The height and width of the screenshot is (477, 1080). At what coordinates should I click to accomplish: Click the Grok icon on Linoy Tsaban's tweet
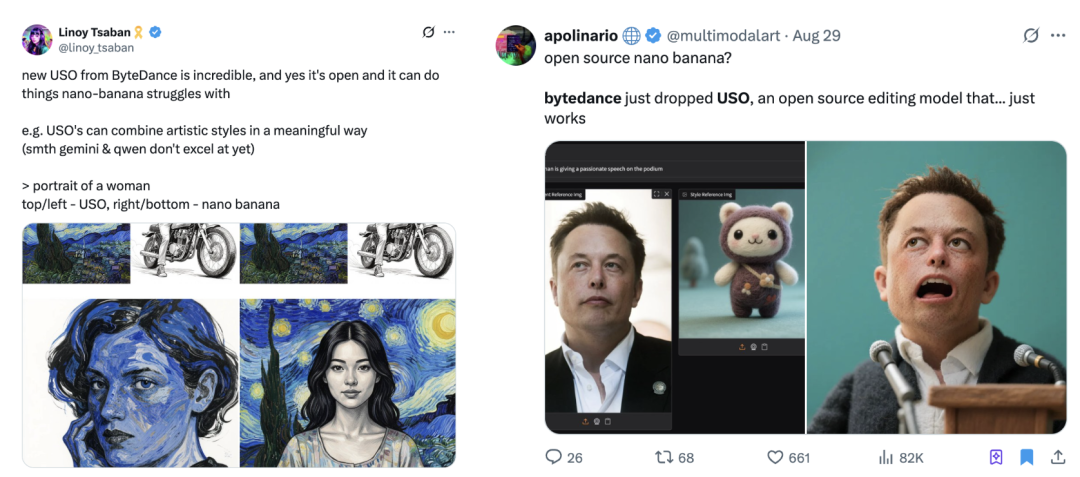tap(428, 32)
